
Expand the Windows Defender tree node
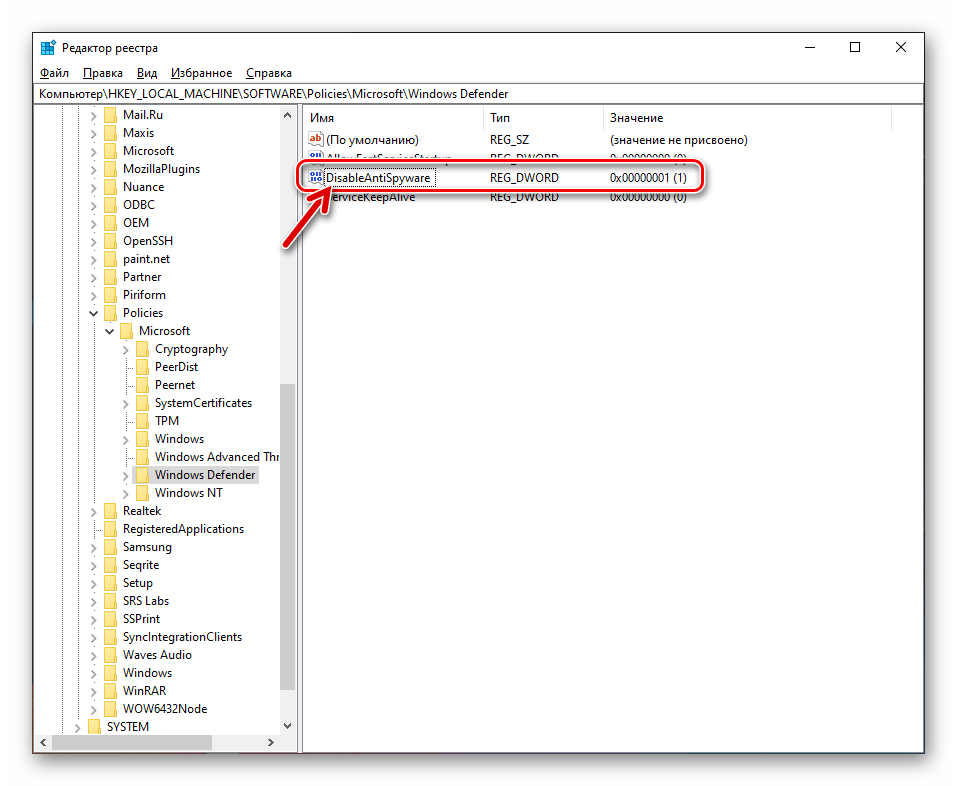pyautogui.click(x=126, y=475)
